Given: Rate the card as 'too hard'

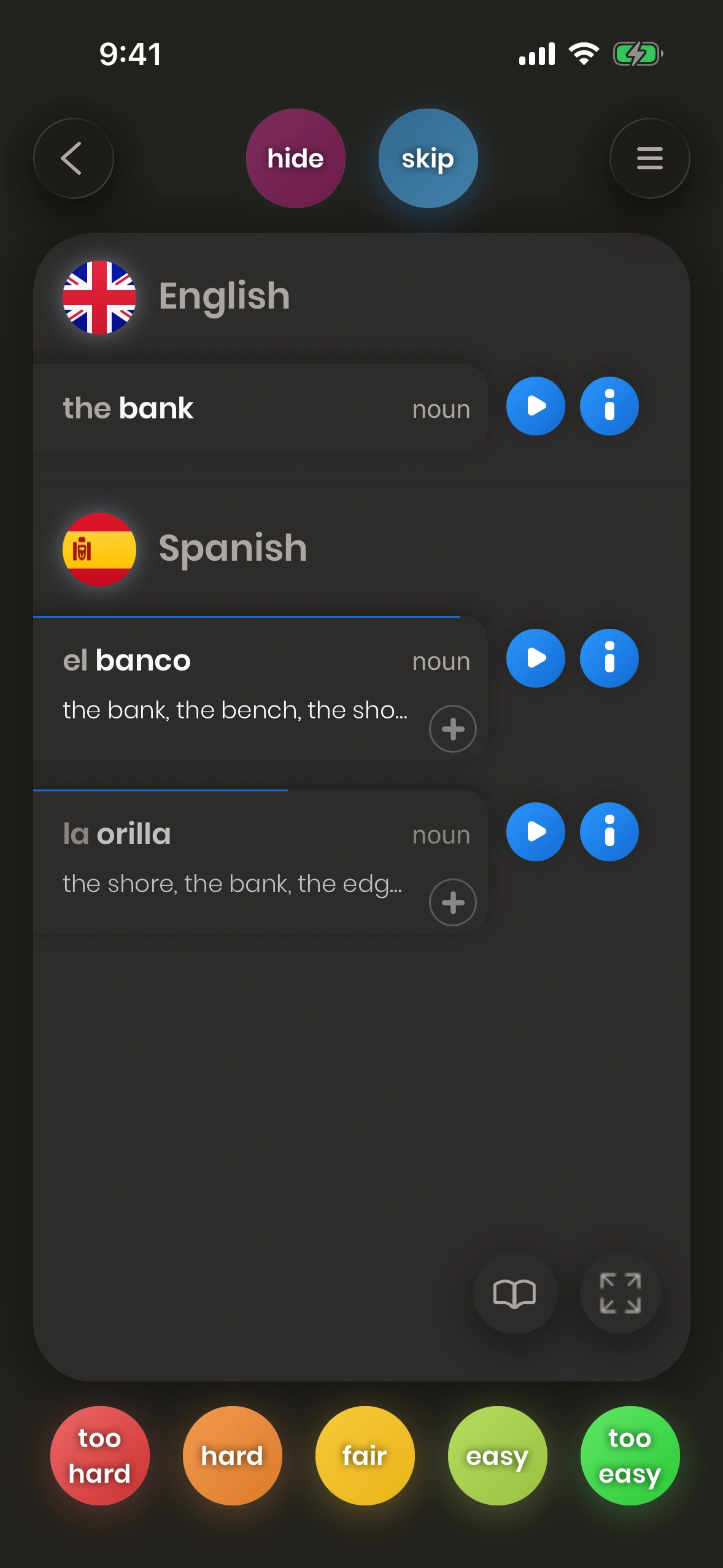Looking at the screenshot, I should coord(99,1455).
